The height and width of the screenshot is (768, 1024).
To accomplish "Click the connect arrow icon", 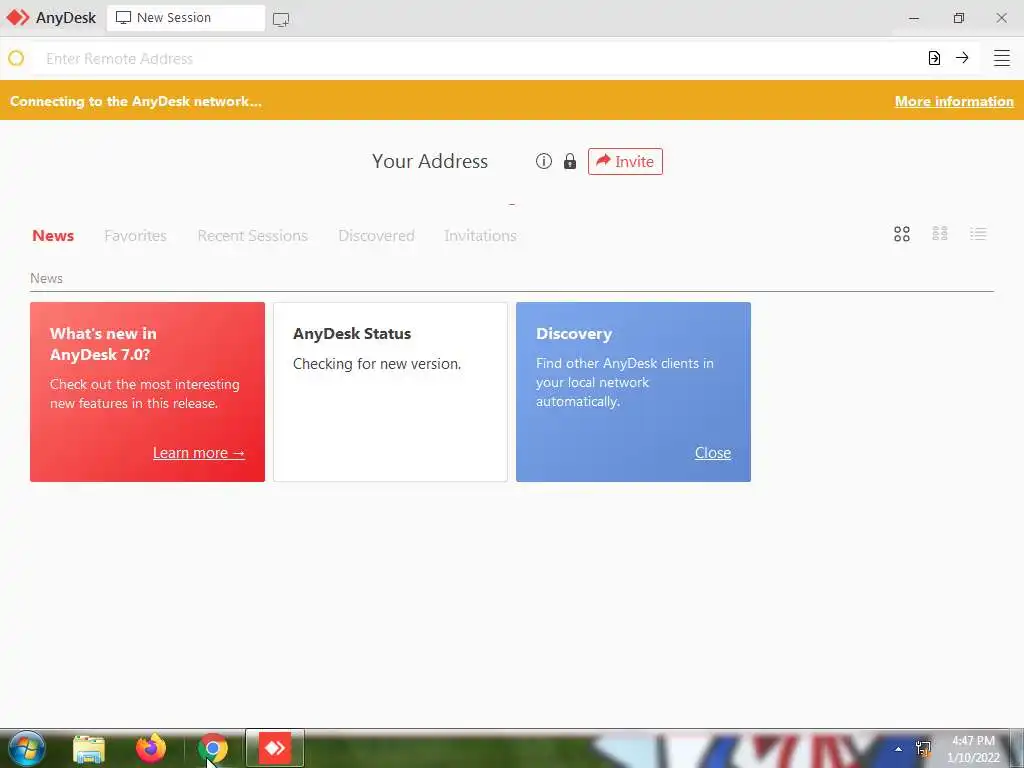I will point(962,58).
